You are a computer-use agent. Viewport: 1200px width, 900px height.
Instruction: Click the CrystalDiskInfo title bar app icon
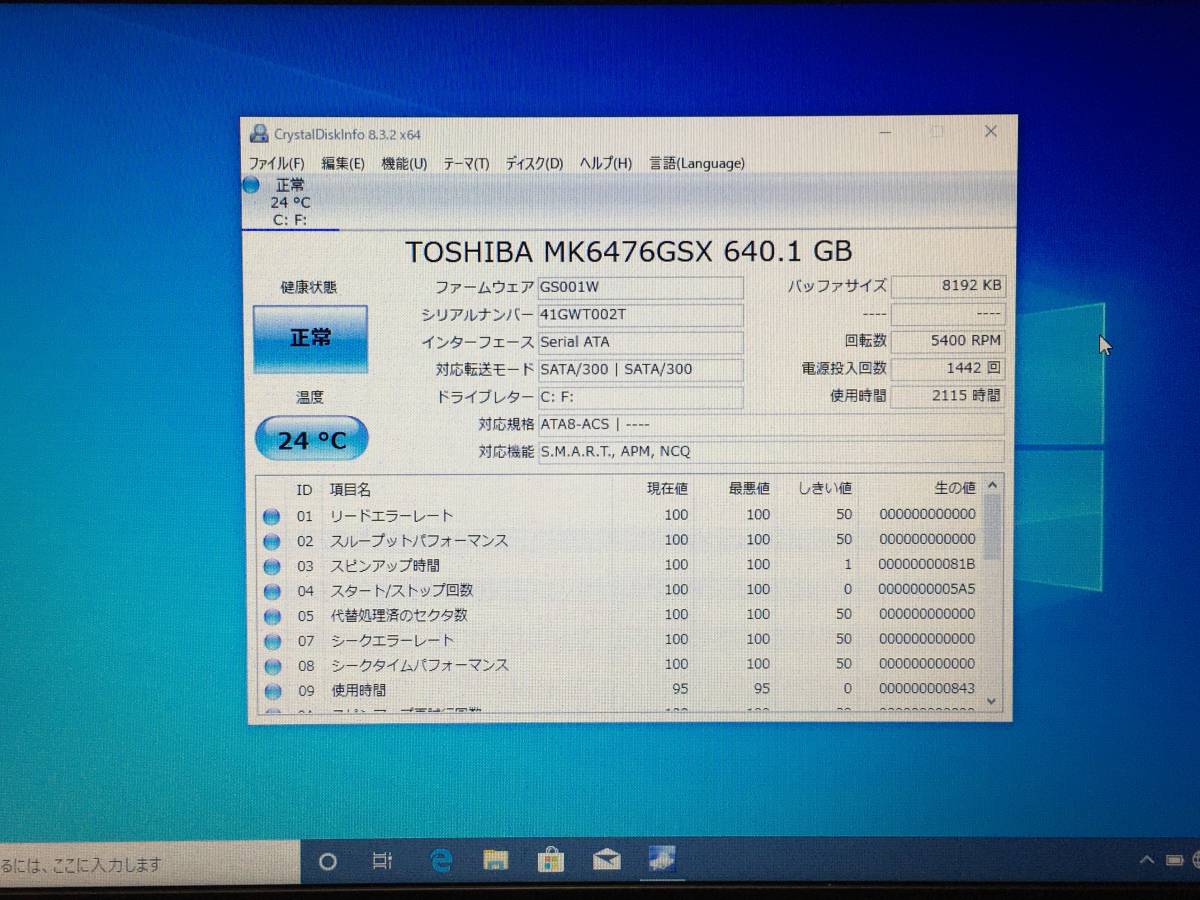point(259,133)
